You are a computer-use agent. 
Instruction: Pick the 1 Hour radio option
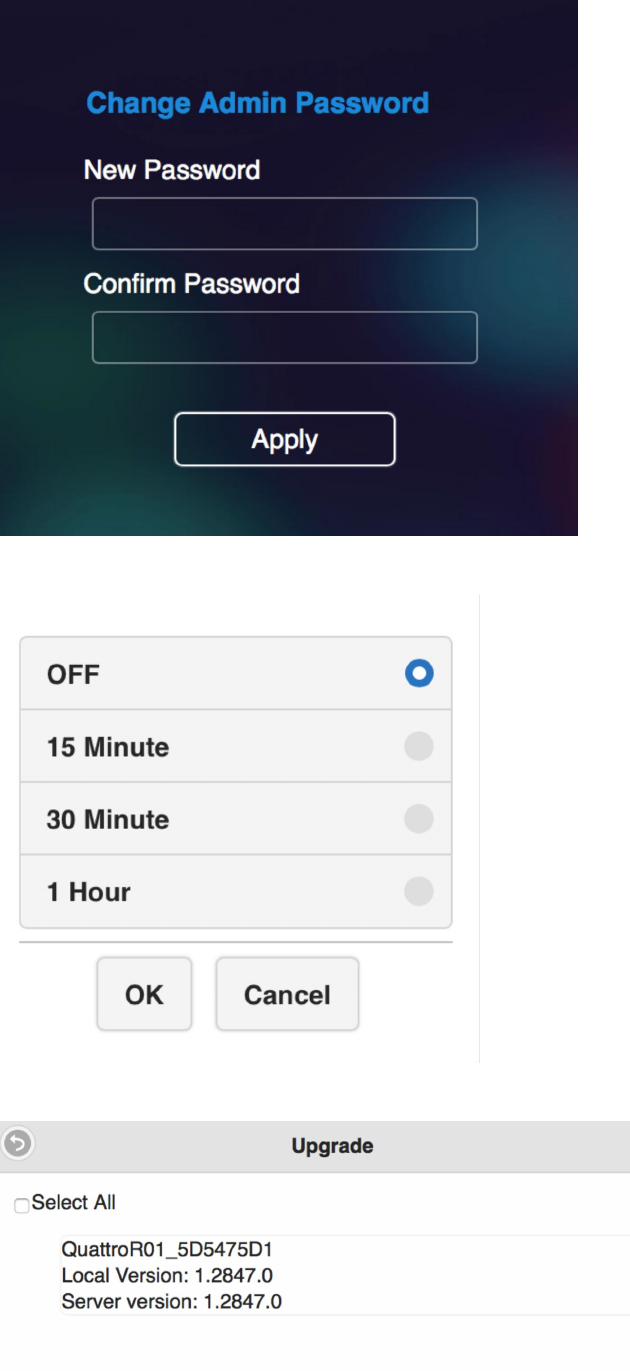pyautogui.click(x=420, y=891)
